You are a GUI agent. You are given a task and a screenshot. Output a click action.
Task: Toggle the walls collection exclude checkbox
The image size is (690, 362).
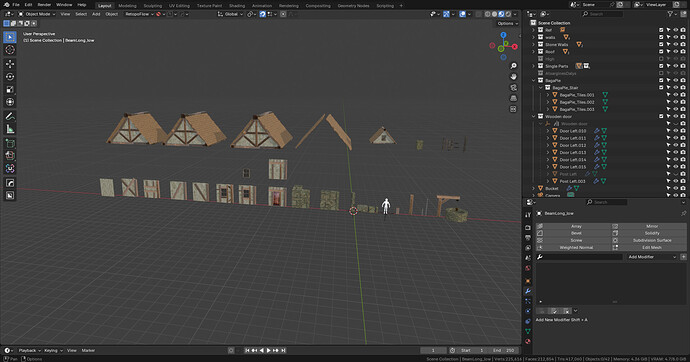(x=661, y=37)
